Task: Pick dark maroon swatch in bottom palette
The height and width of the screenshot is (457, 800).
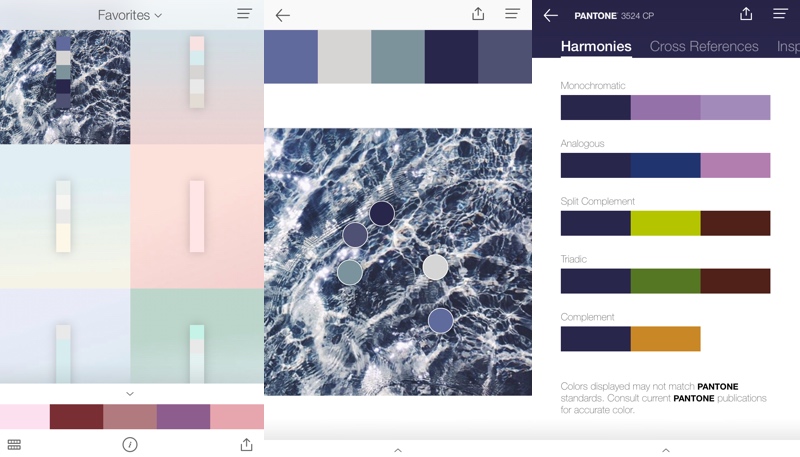Action: 77,417
